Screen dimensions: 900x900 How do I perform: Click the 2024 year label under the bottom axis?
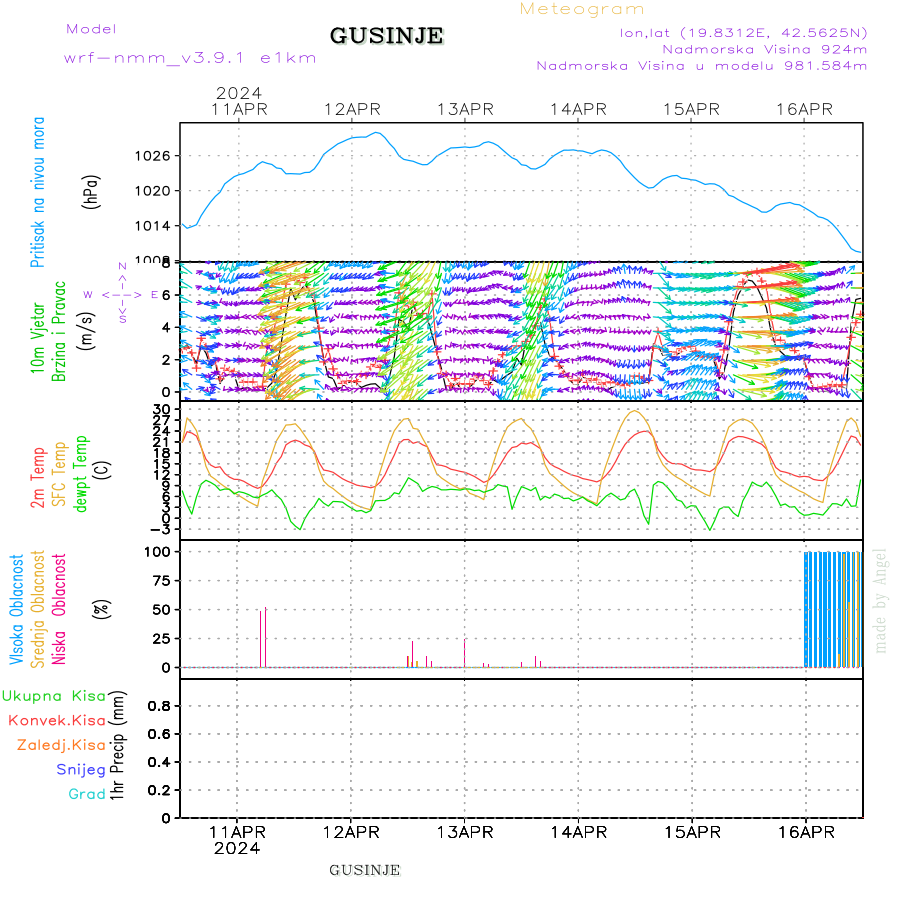click(x=237, y=848)
